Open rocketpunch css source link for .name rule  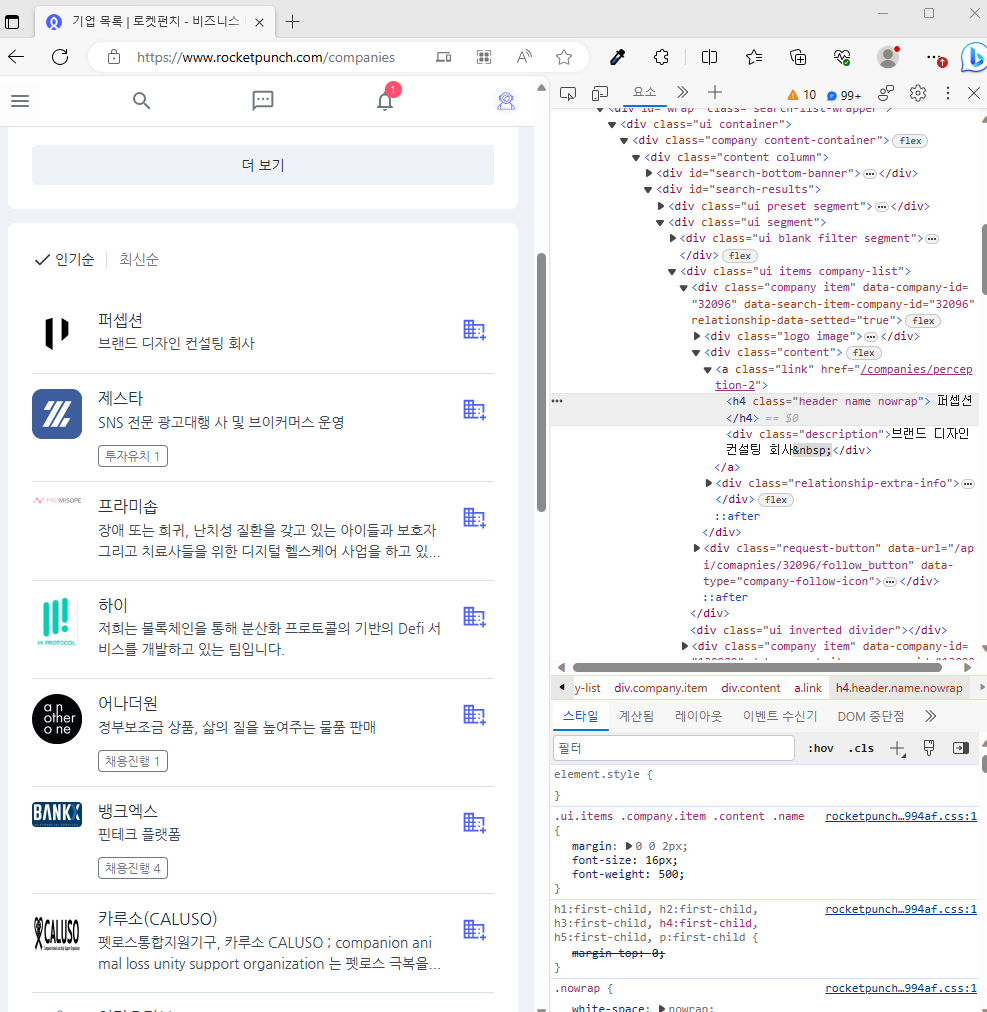click(x=901, y=816)
